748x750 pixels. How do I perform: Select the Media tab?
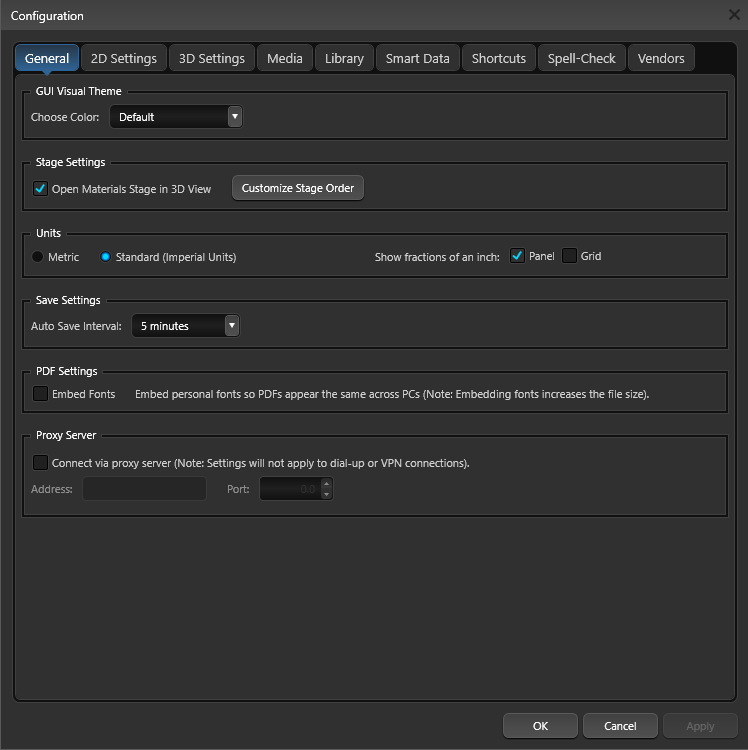pyautogui.click(x=285, y=58)
